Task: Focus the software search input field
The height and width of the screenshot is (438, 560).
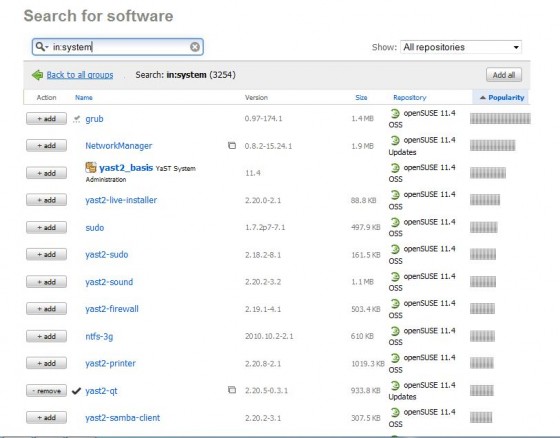Action: [x=118, y=47]
